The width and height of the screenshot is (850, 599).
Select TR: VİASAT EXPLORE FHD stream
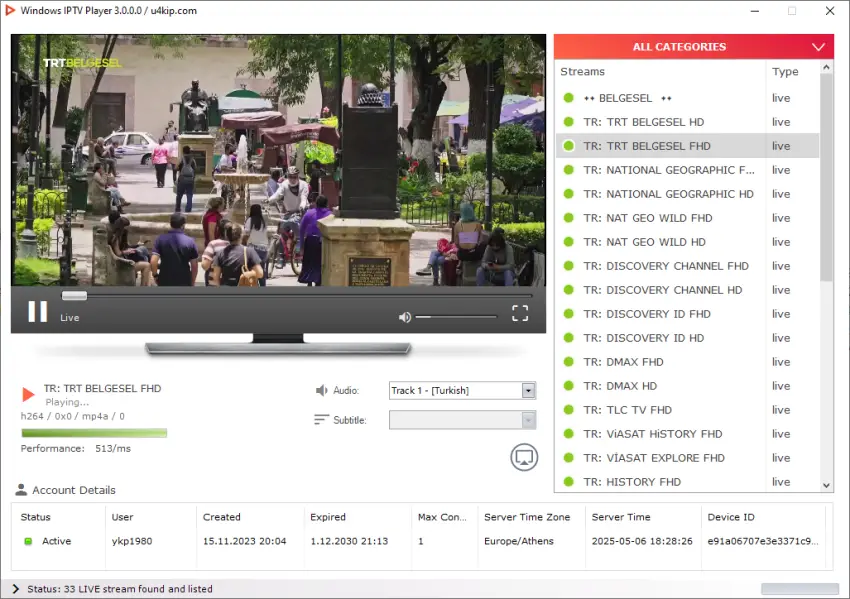[687, 458]
